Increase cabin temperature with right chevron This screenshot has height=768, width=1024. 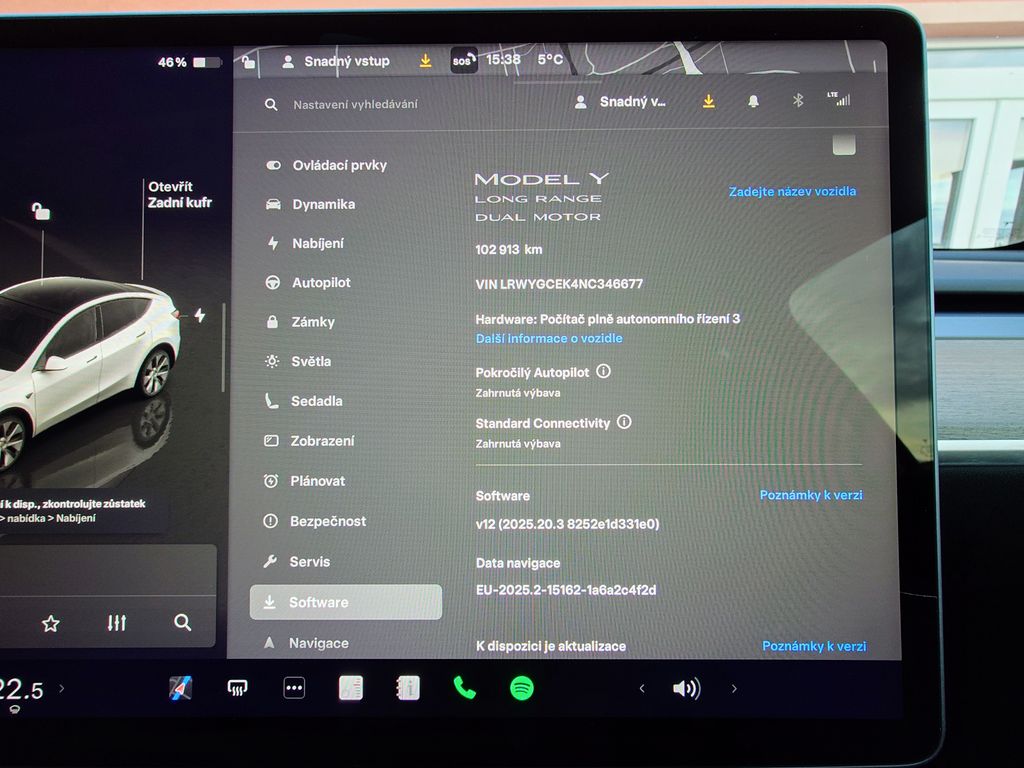coord(62,688)
